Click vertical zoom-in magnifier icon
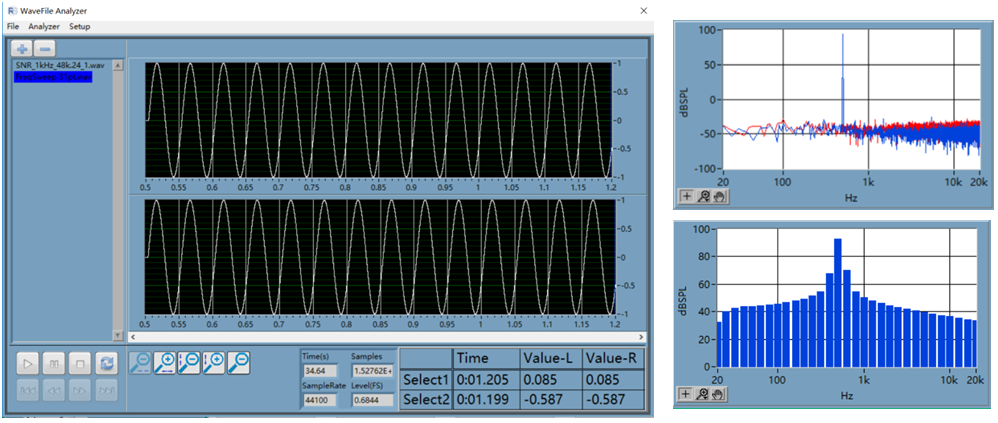The height and width of the screenshot is (423, 998). click(214, 361)
